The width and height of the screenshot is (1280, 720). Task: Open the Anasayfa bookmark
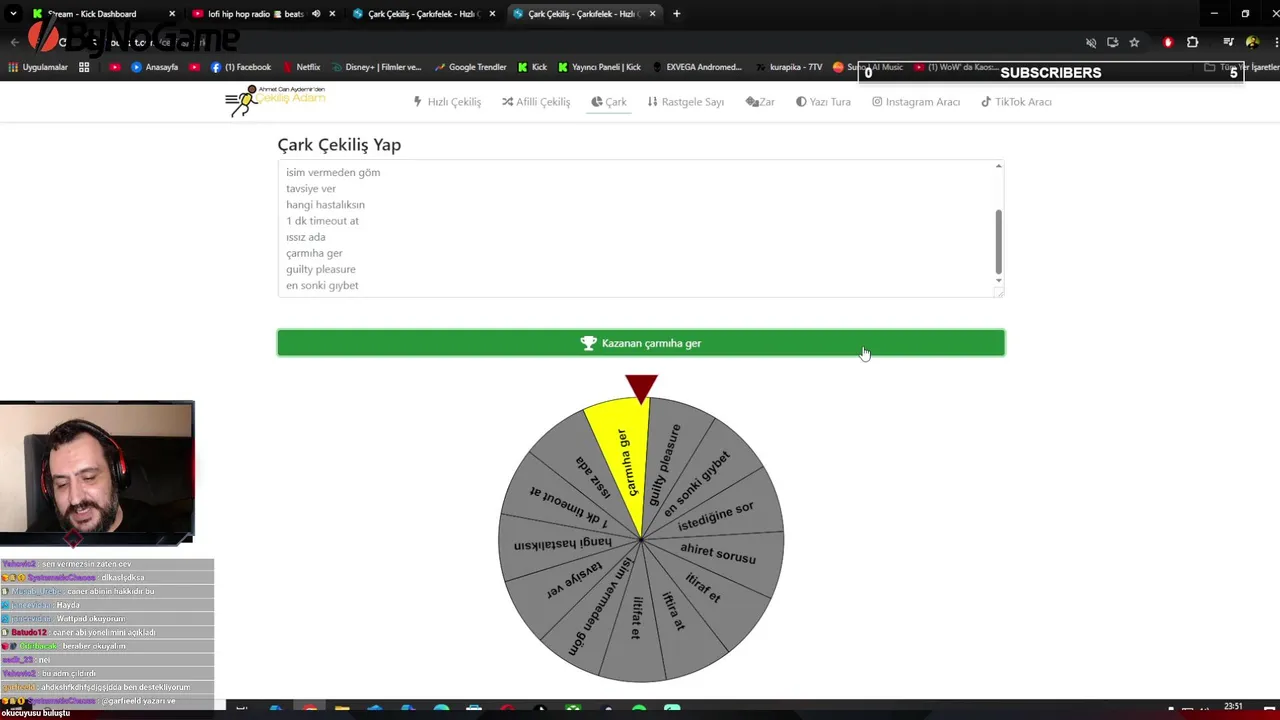(x=154, y=67)
